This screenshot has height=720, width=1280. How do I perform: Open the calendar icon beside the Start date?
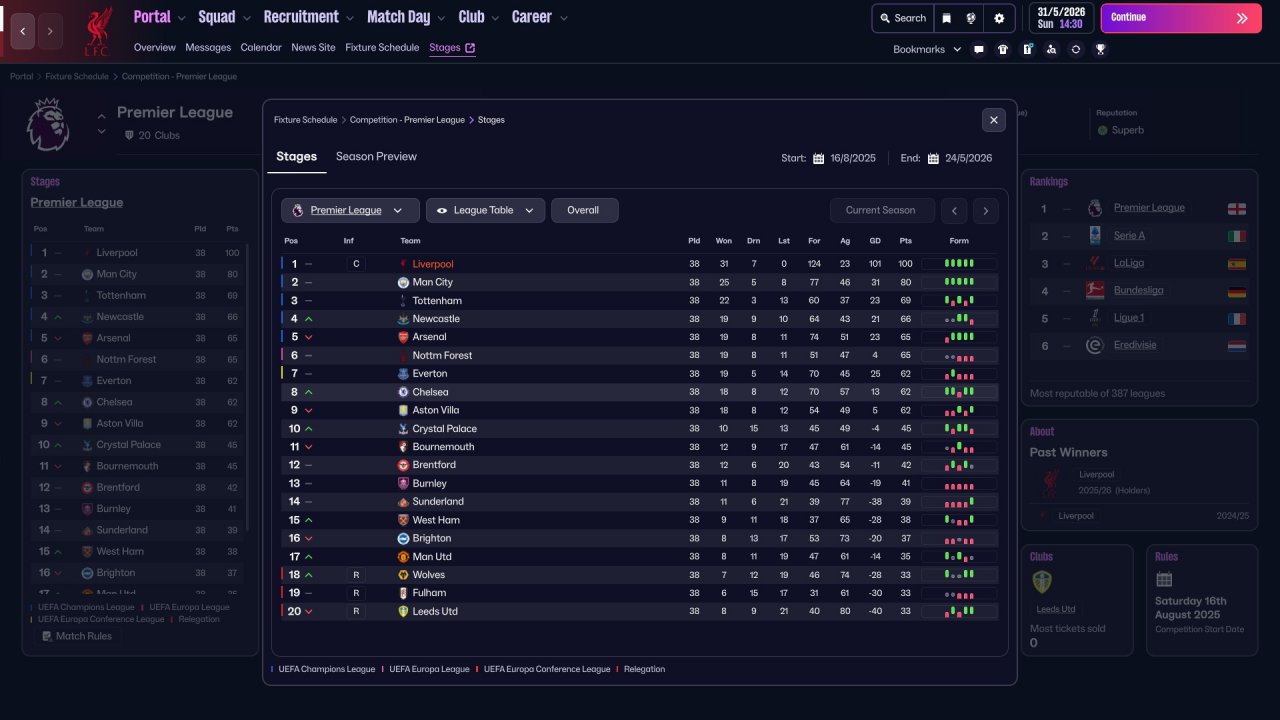pyautogui.click(x=818, y=158)
